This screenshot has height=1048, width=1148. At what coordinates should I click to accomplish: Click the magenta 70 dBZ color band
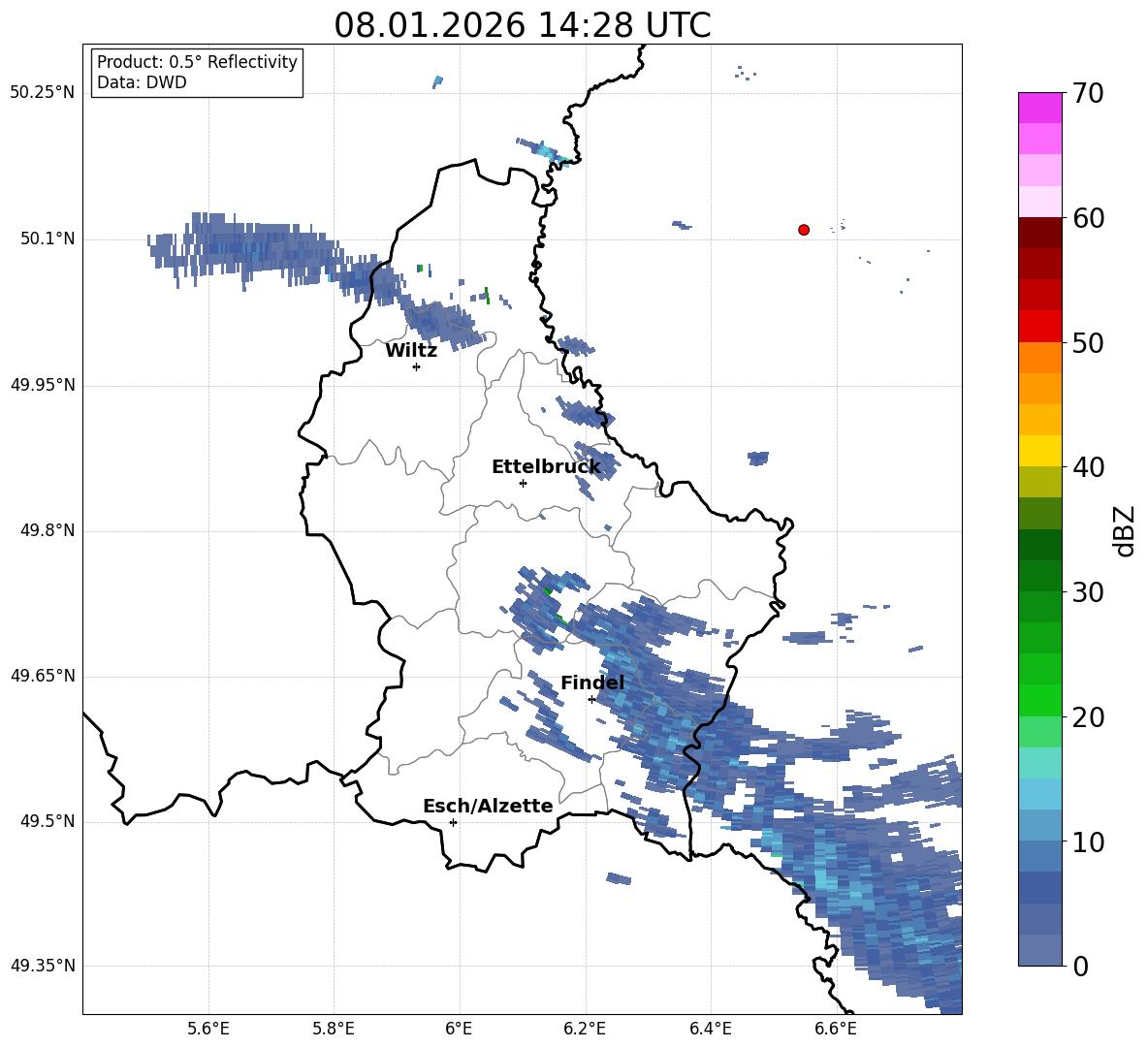click(x=1039, y=108)
